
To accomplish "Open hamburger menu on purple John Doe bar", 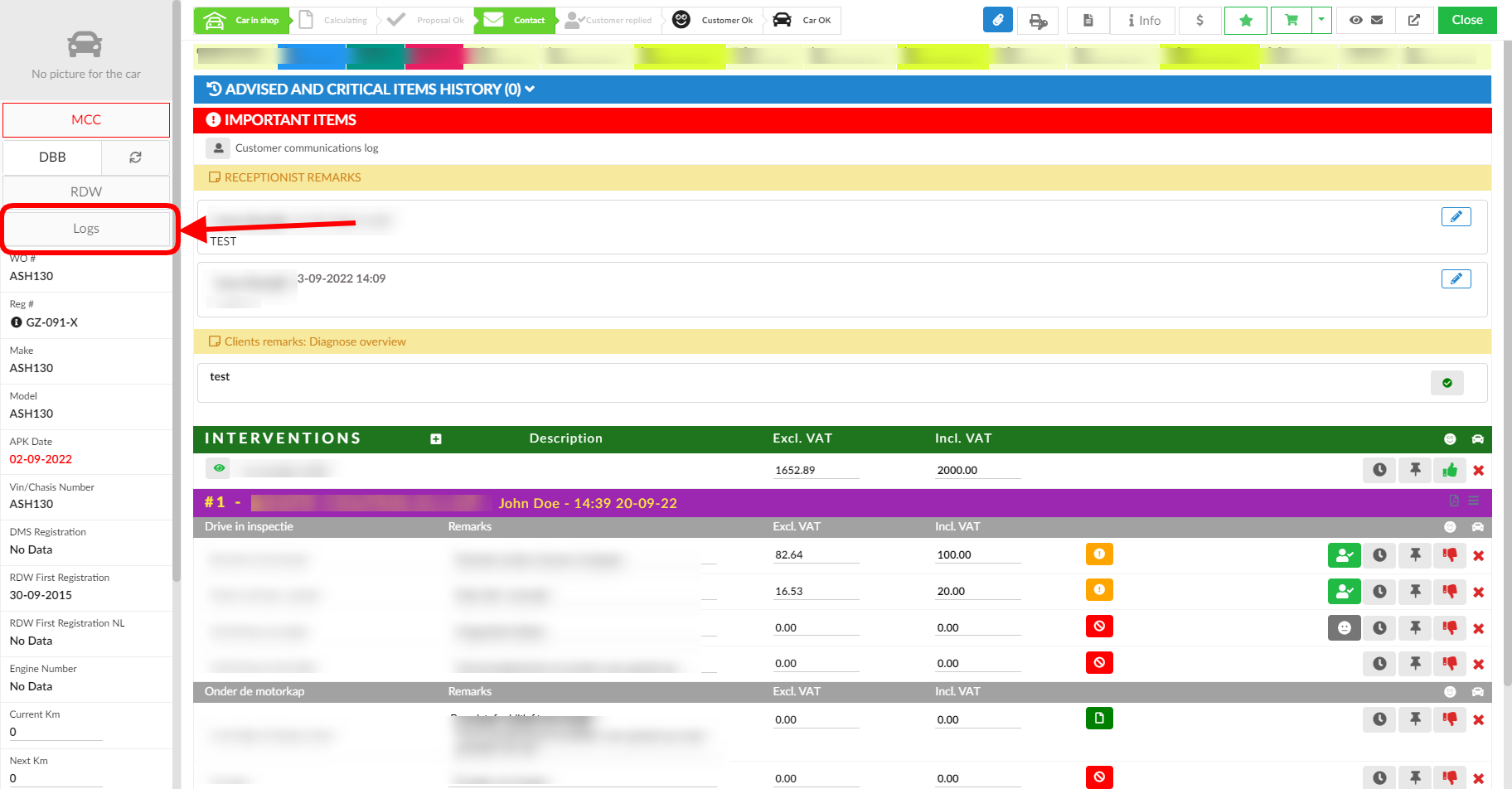I will pos(1474,501).
